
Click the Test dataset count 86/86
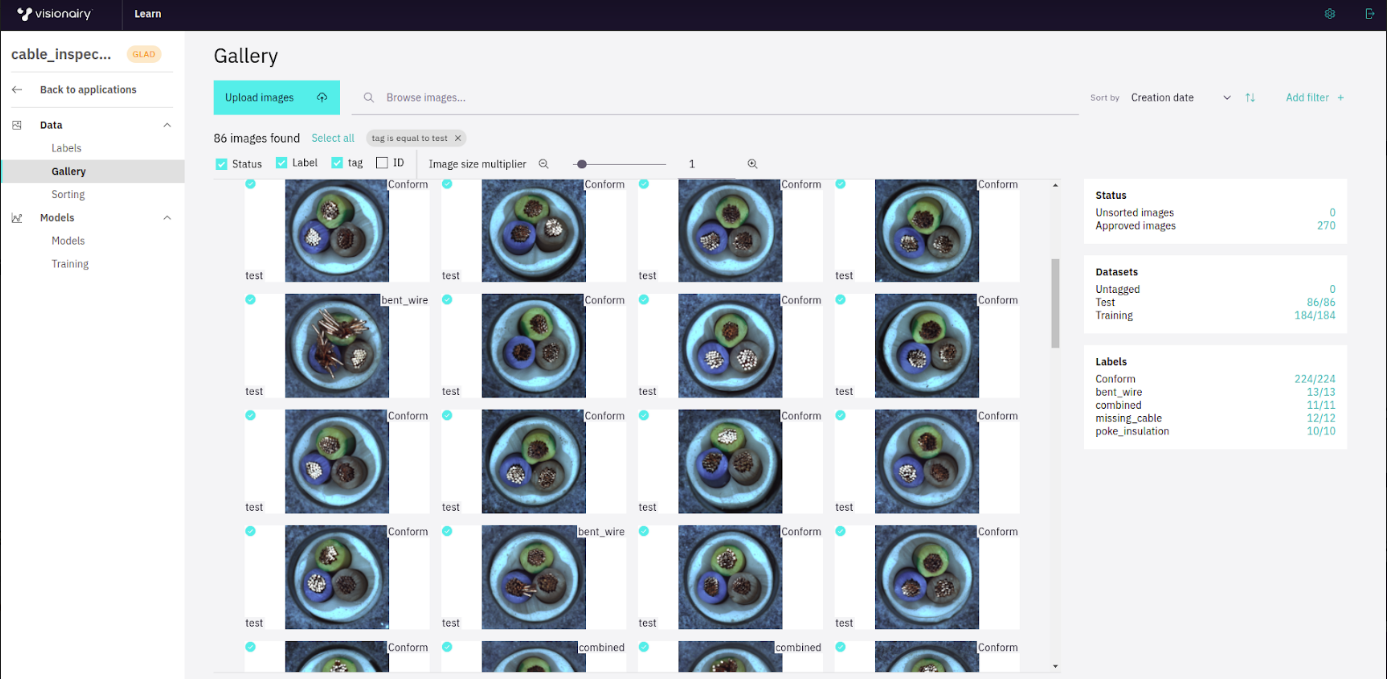(1321, 302)
